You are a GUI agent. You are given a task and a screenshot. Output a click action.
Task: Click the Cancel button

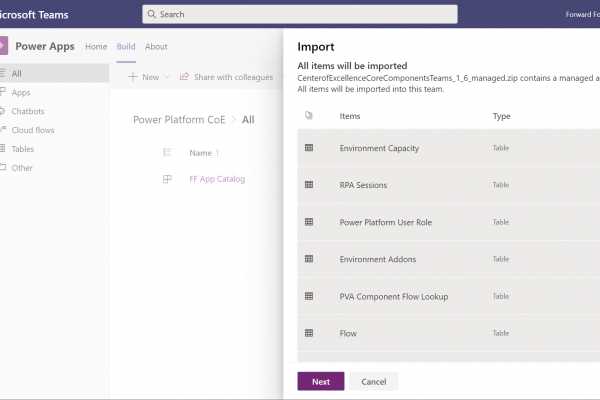(x=374, y=381)
